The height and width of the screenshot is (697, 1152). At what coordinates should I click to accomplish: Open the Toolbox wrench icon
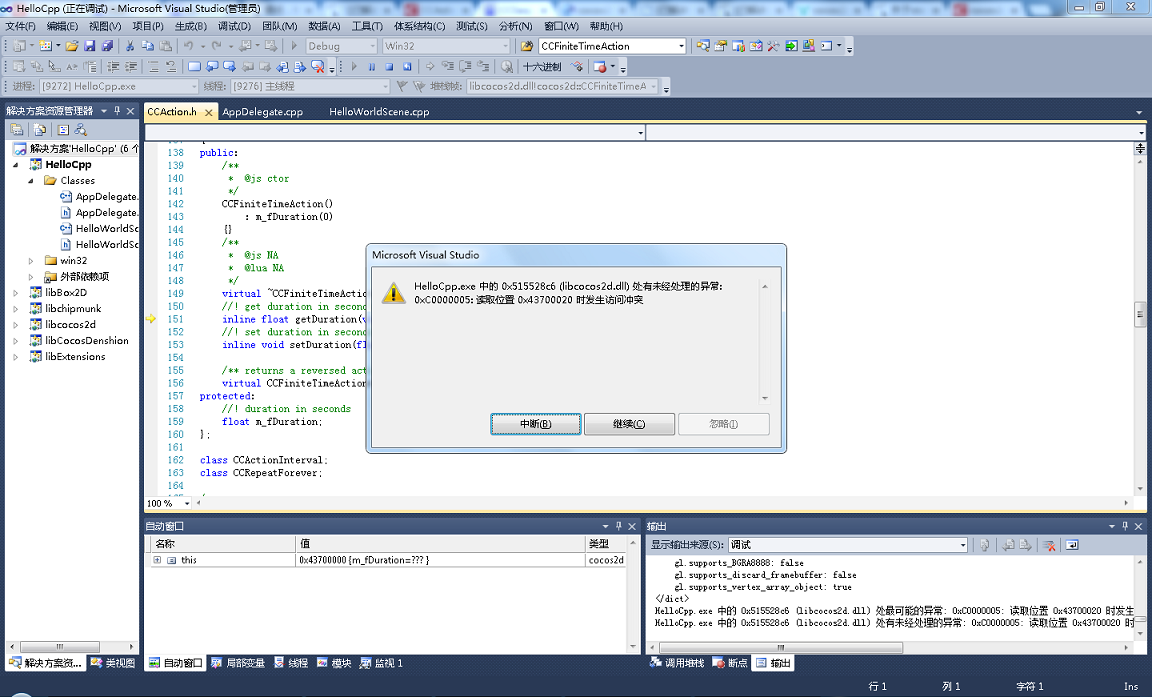[773, 46]
